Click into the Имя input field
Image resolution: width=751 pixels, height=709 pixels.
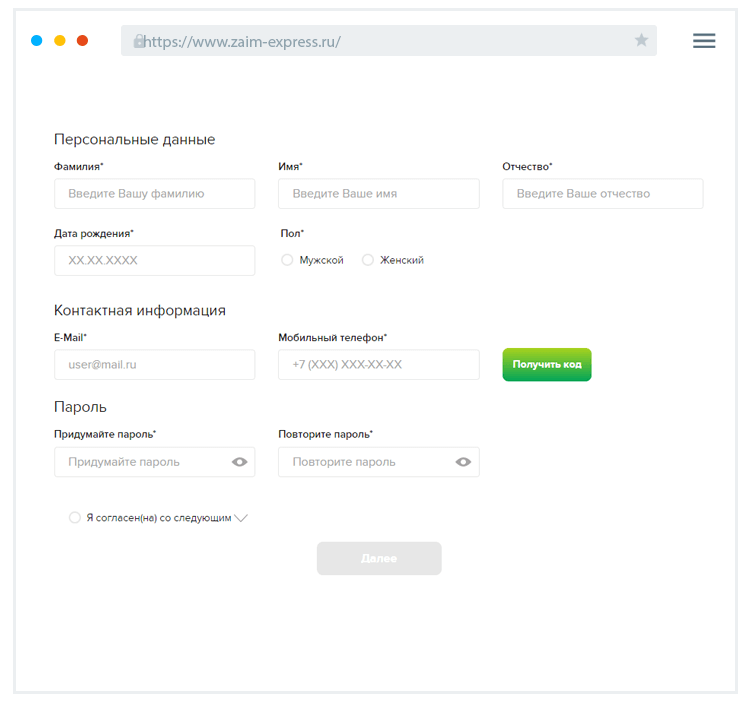pos(379,194)
